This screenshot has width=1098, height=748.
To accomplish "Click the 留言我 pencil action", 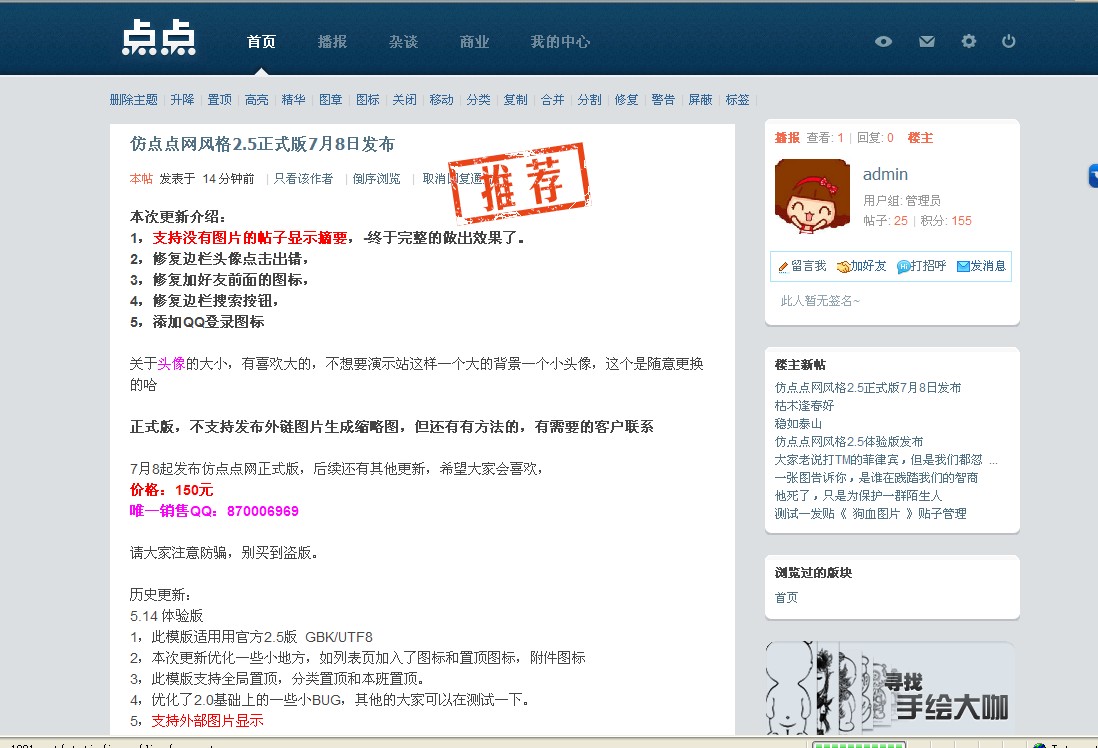I will [802, 266].
